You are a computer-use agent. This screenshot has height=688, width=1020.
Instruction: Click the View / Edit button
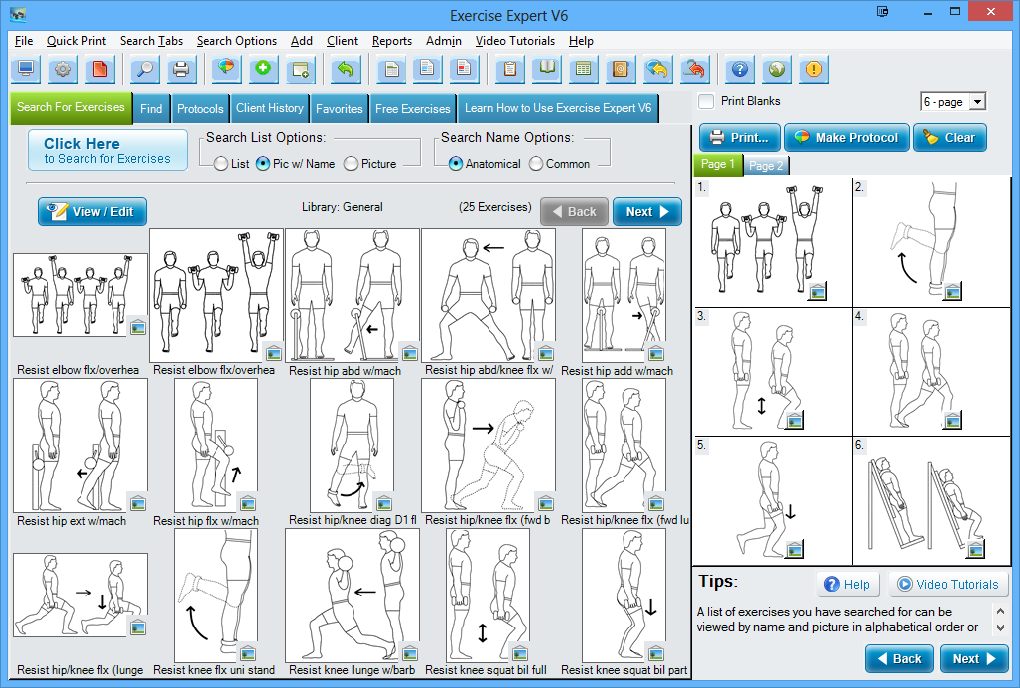point(92,211)
